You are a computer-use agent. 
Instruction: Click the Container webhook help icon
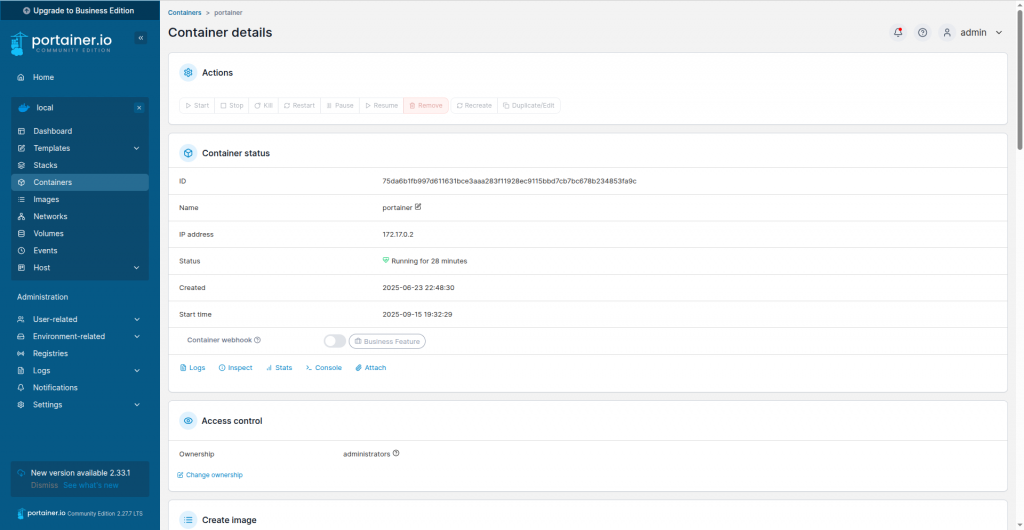257,340
